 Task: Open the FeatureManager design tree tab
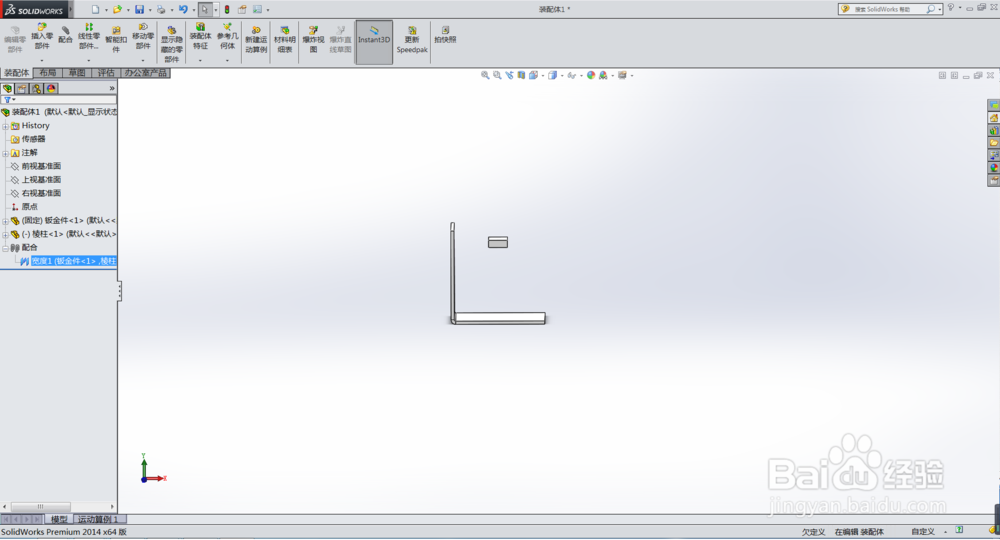[8, 89]
